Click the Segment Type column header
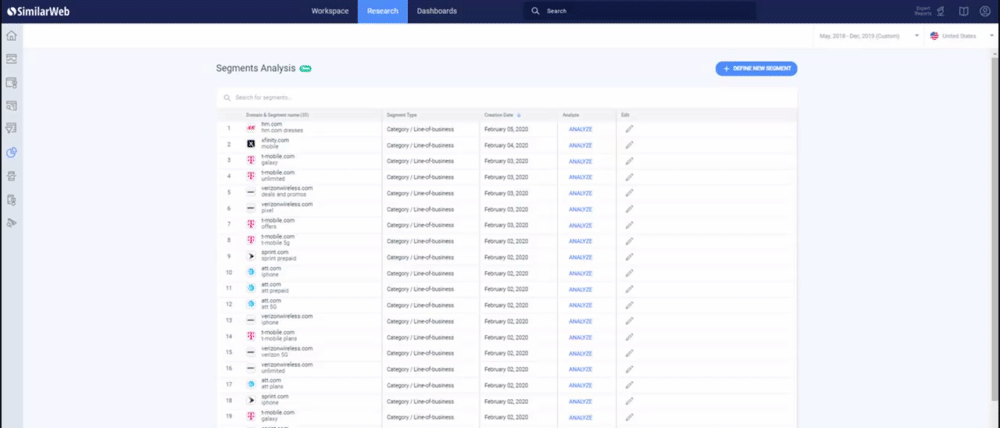This screenshot has height=428, width=1000. pos(402,115)
